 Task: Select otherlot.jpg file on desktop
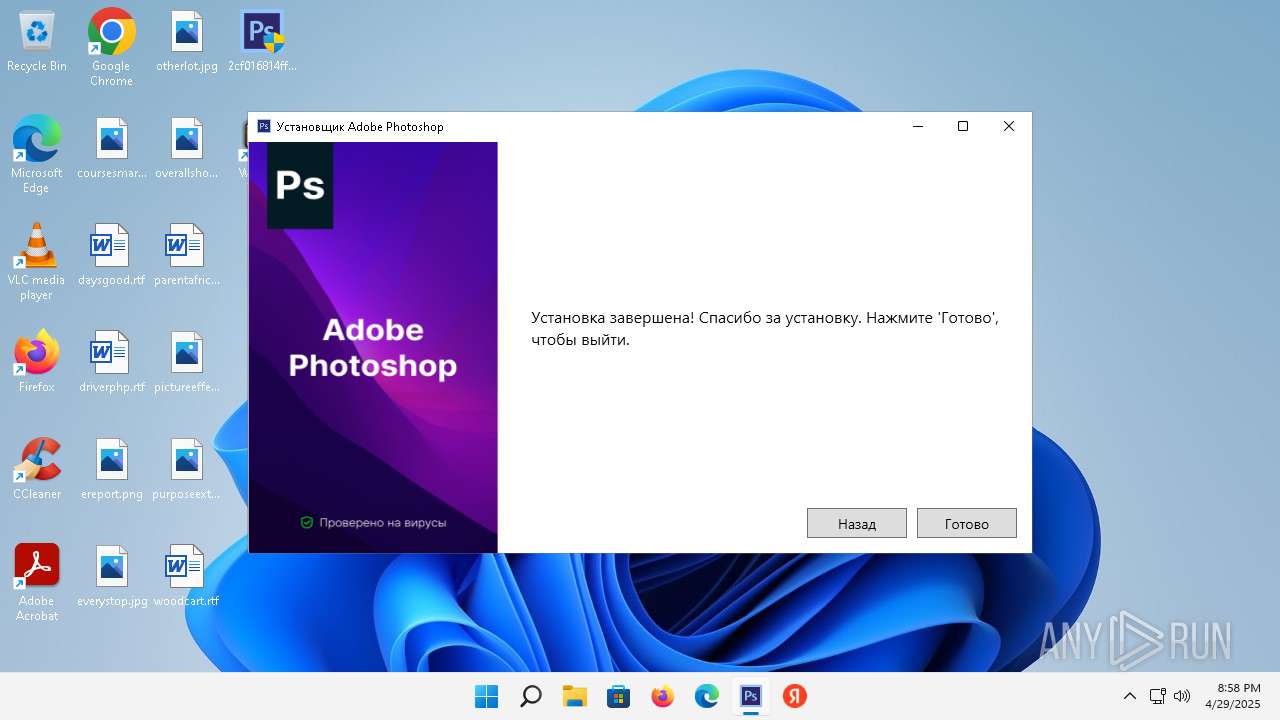click(x=187, y=42)
